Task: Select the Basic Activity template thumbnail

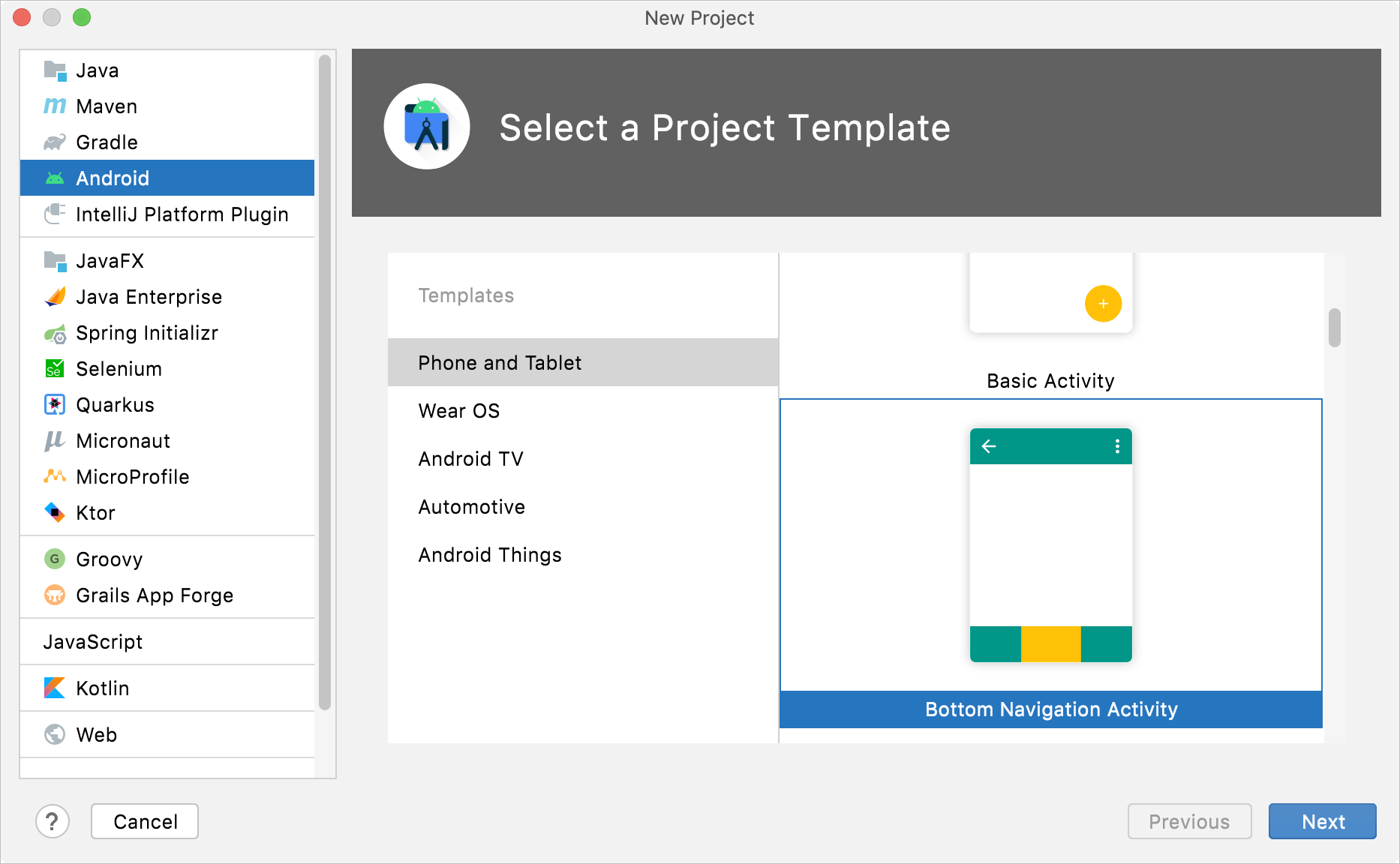Action: pyautogui.click(x=1051, y=292)
